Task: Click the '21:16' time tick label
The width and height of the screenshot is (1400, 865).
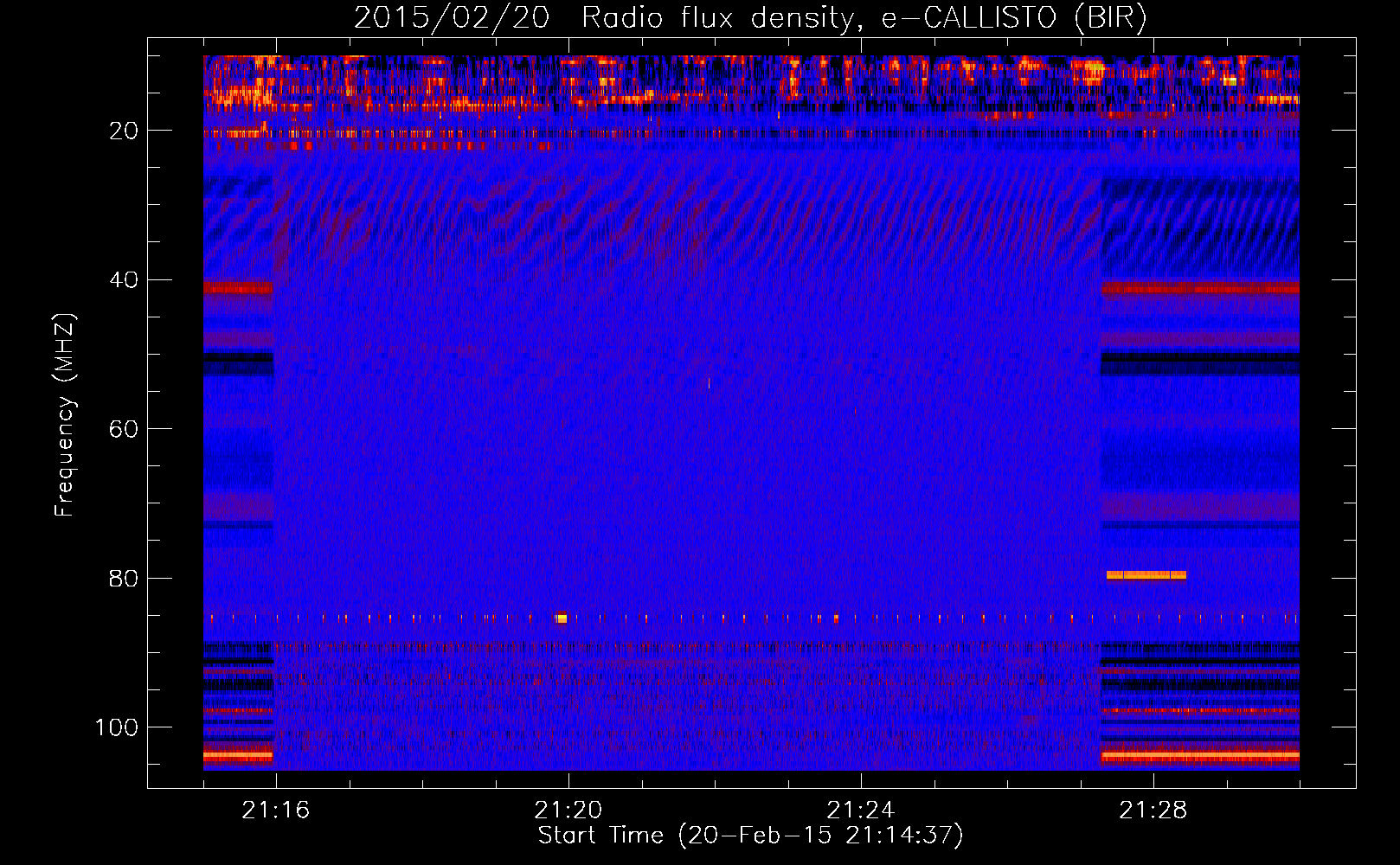Action: click(x=275, y=810)
